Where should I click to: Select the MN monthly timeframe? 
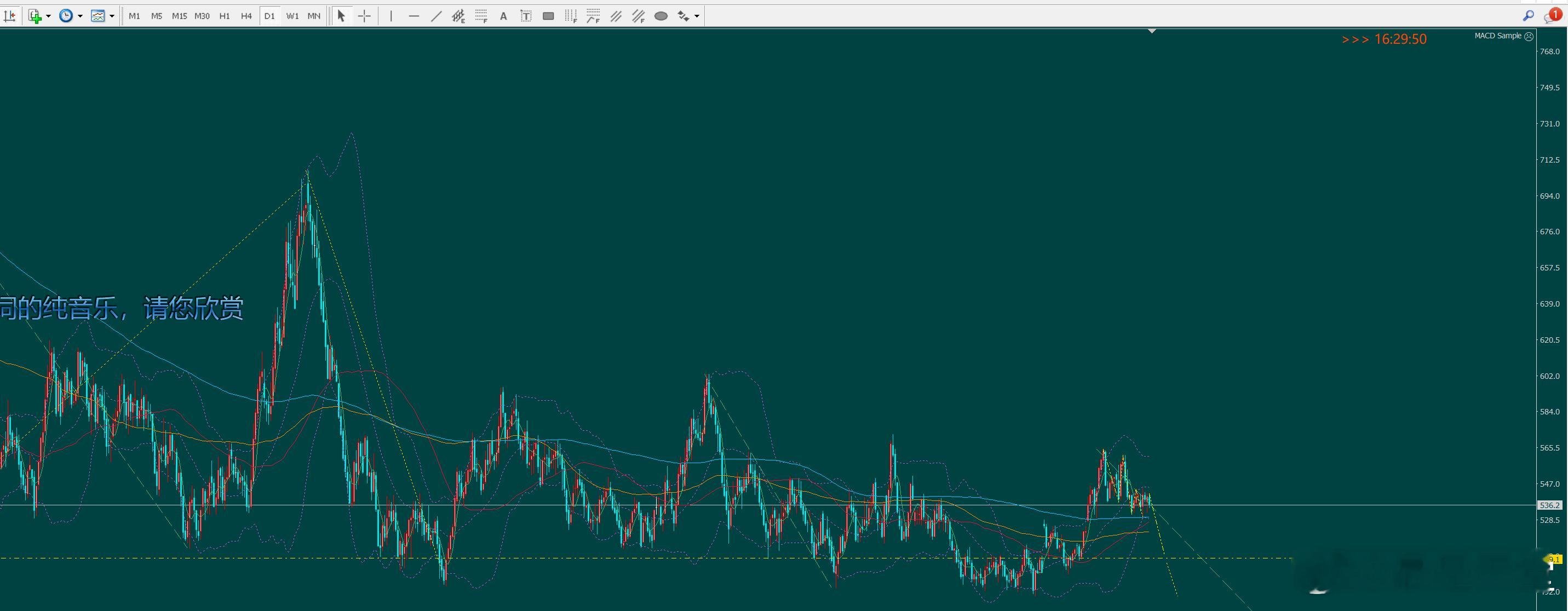point(313,16)
